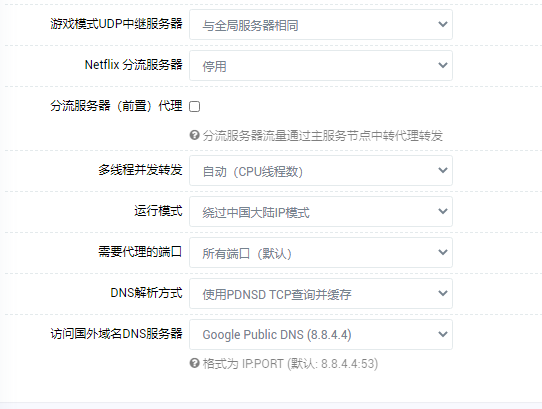Open 需要代理的端口 dropdown showing 所有端口（默认）
This screenshot has width=542, height=409.
coord(321,252)
